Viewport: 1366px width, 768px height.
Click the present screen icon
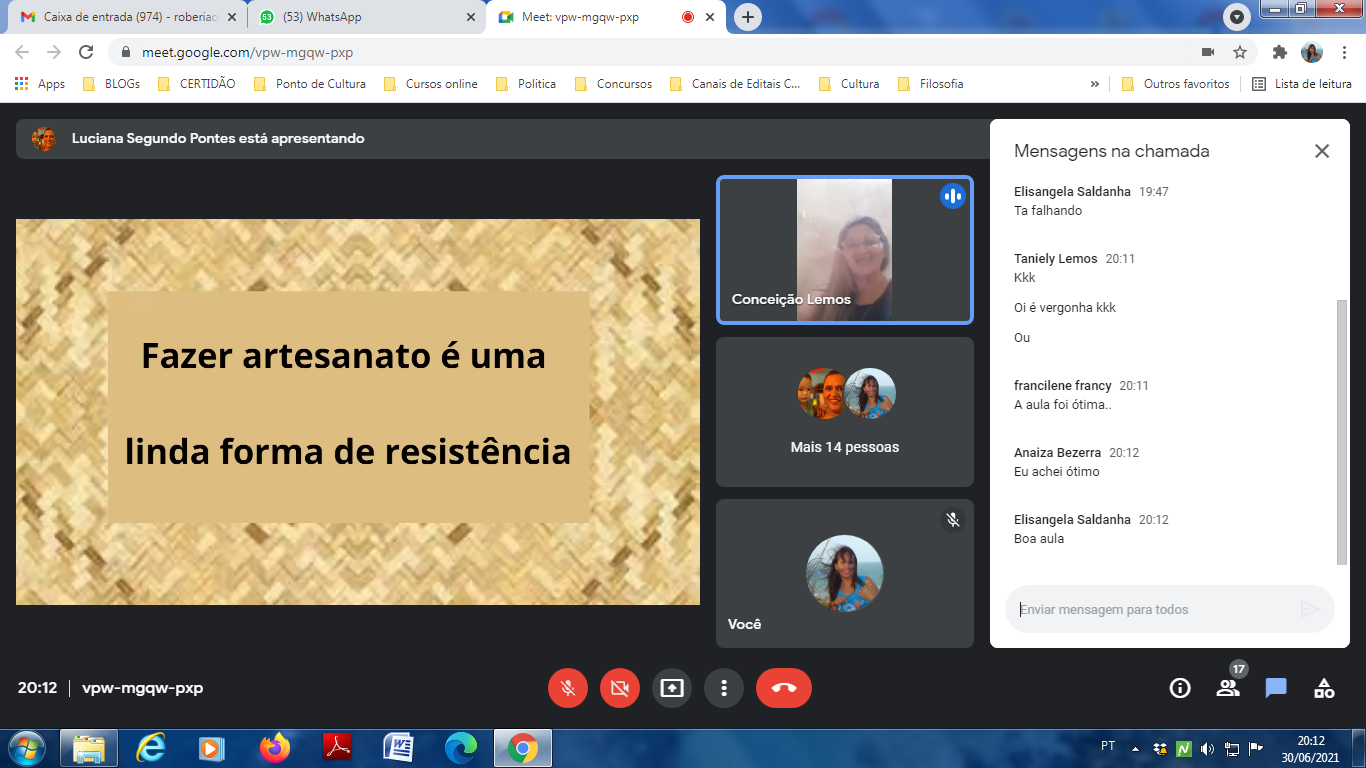coord(672,688)
